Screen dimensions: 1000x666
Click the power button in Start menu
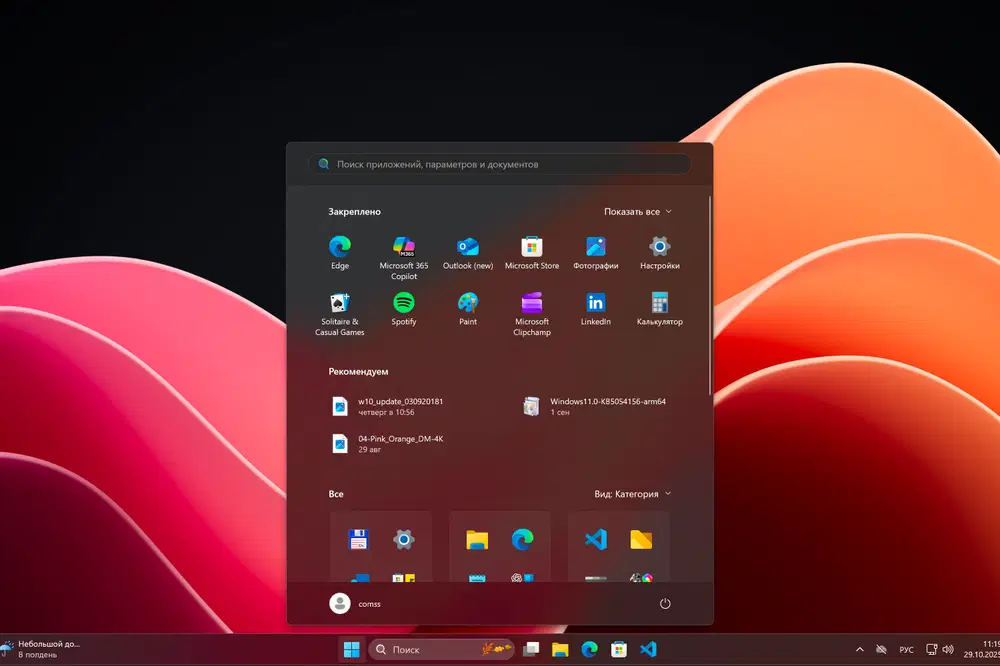(x=665, y=603)
